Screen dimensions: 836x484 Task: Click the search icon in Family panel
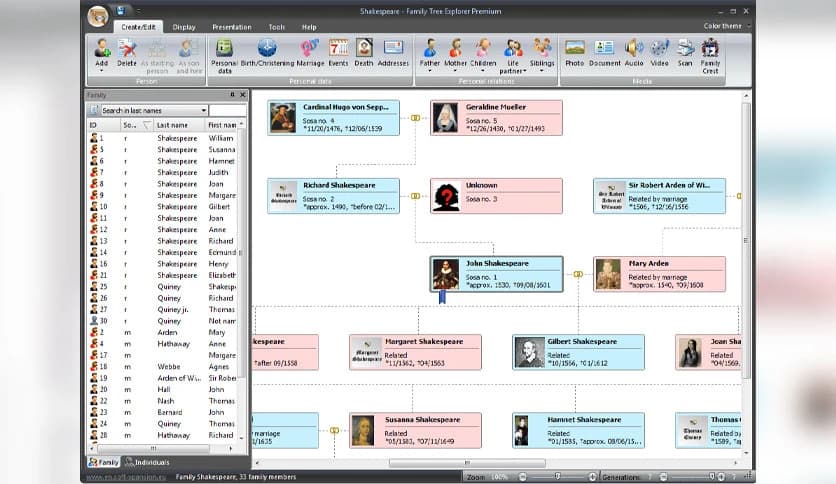coord(94,110)
